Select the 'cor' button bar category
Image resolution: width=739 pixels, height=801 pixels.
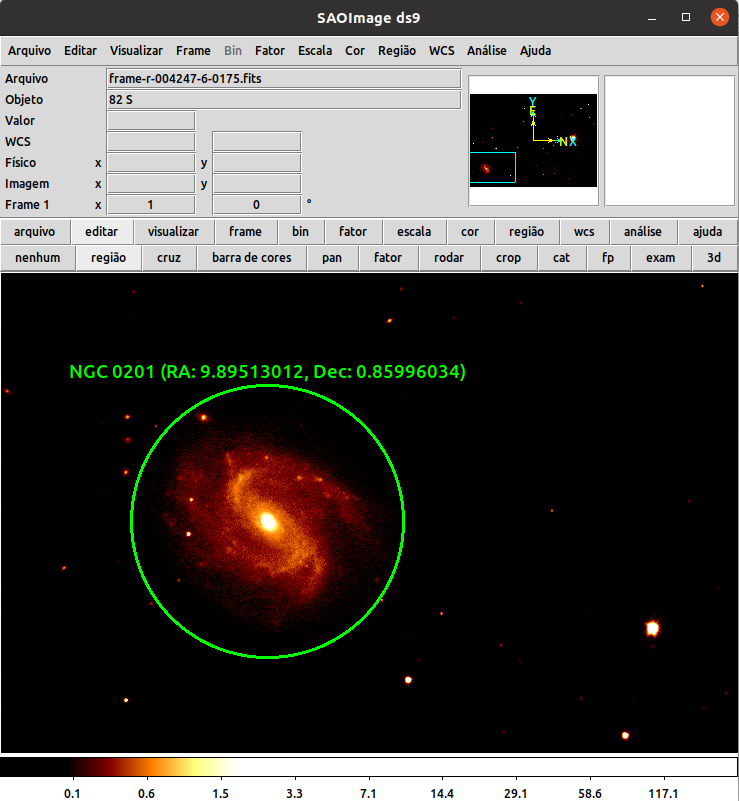(x=469, y=231)
